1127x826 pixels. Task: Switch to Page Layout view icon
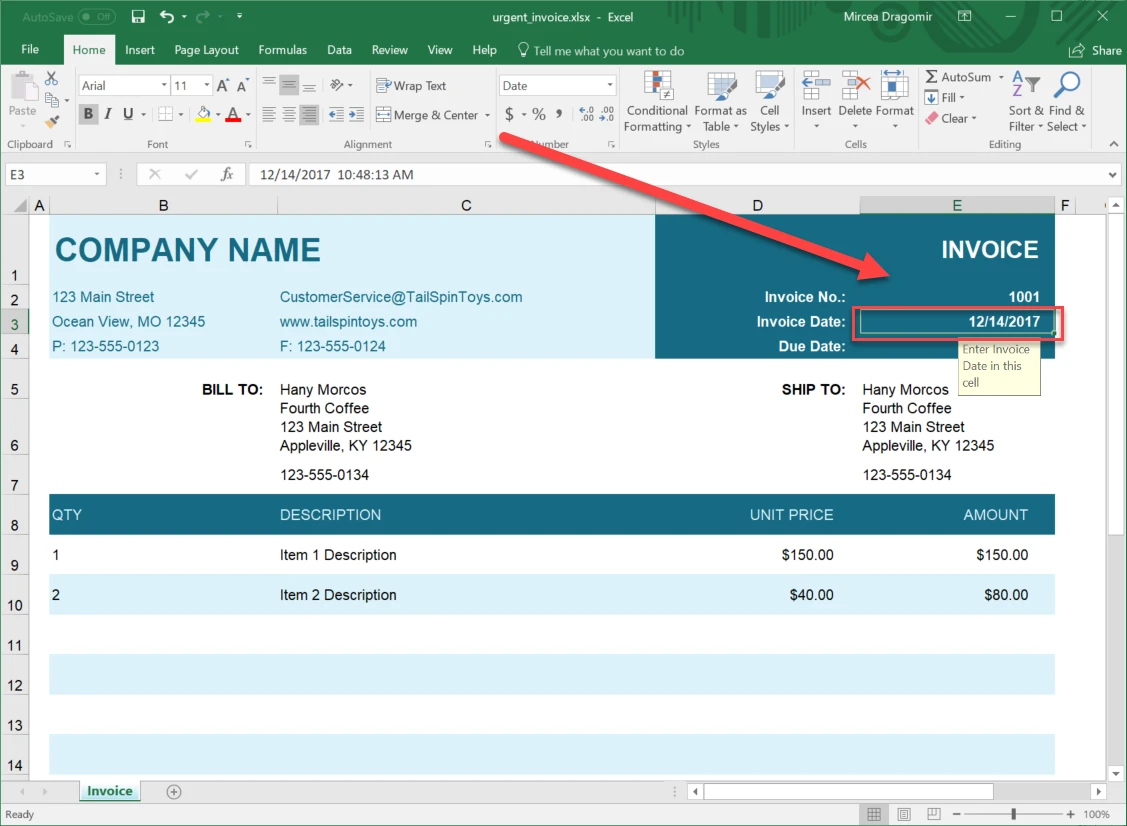(x=904, y=814)
